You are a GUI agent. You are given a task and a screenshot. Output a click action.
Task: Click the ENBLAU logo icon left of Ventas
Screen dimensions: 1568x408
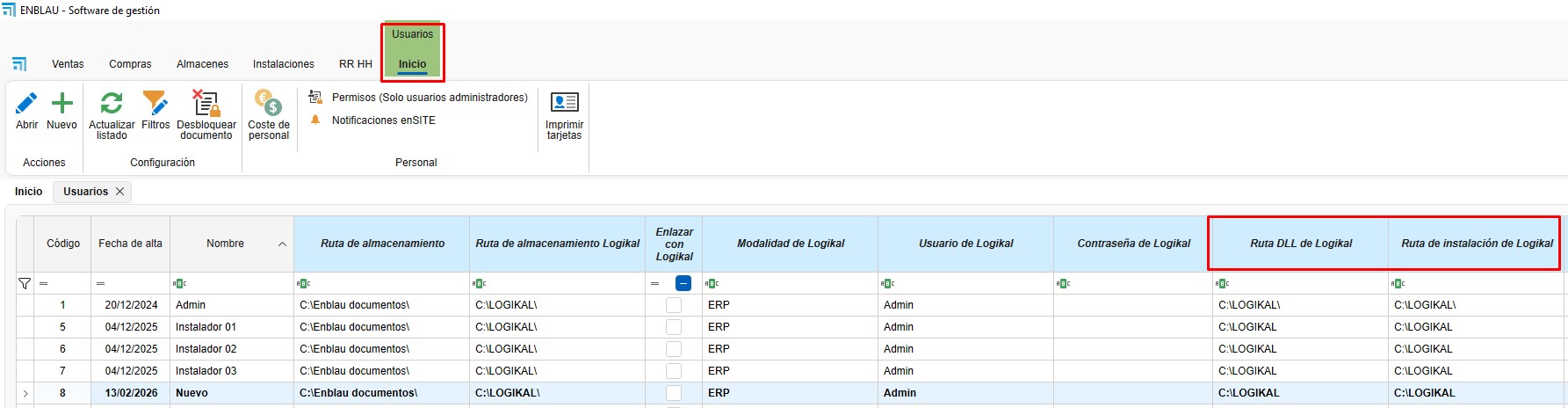[x=19, y=64]
